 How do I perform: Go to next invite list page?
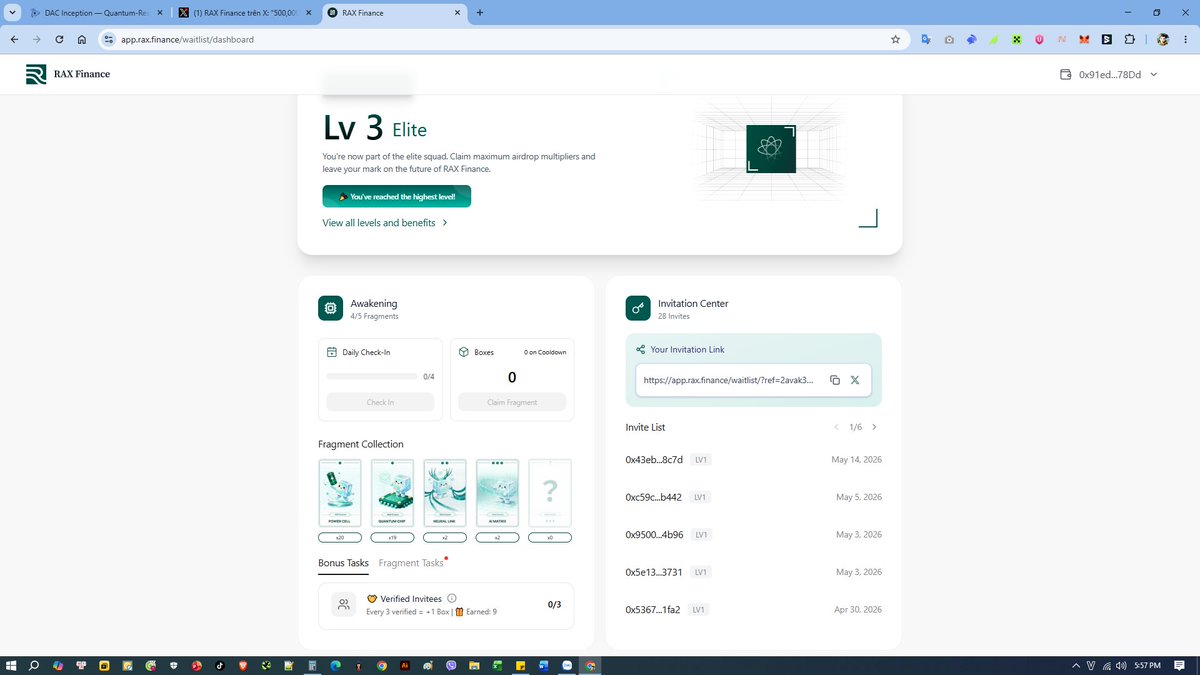pos(874,427)
